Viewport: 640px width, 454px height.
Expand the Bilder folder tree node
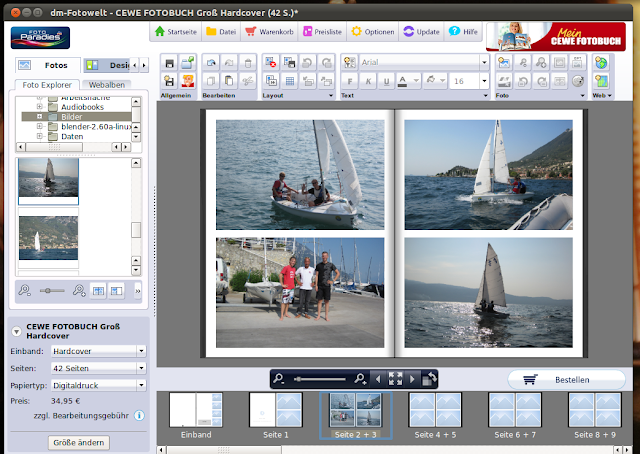pos(40,116)
